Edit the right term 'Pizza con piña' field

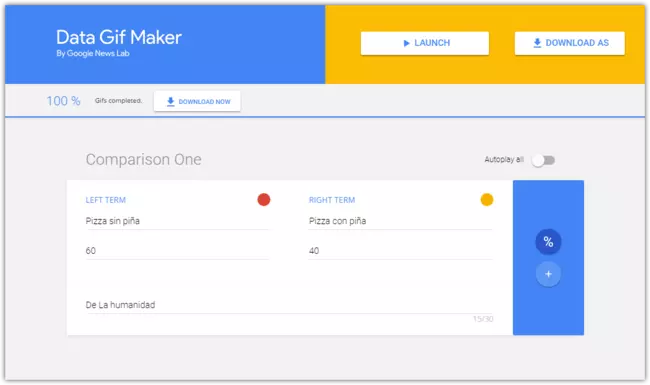click(400, 221)
